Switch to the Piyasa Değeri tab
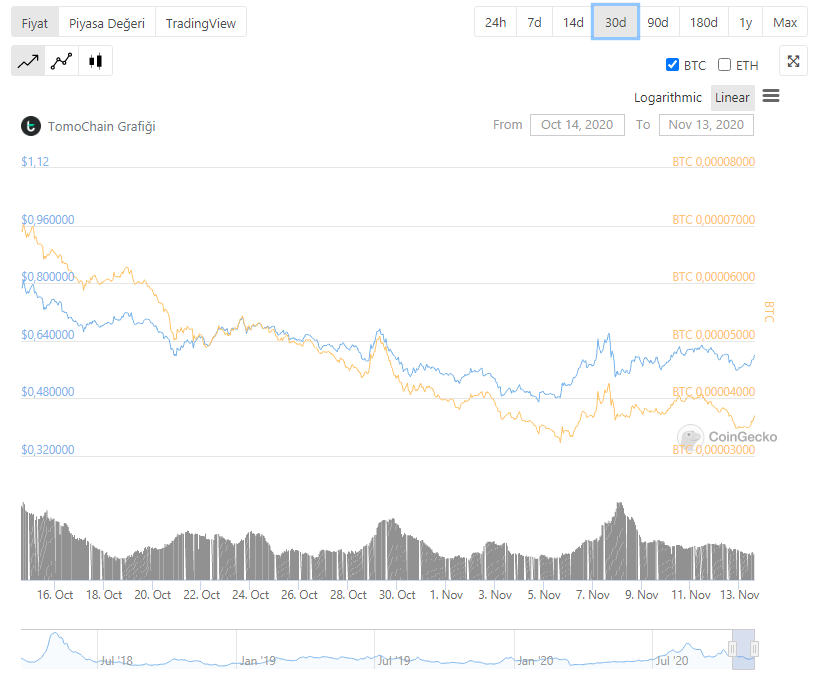820x696 pixels. click(107, 22)
